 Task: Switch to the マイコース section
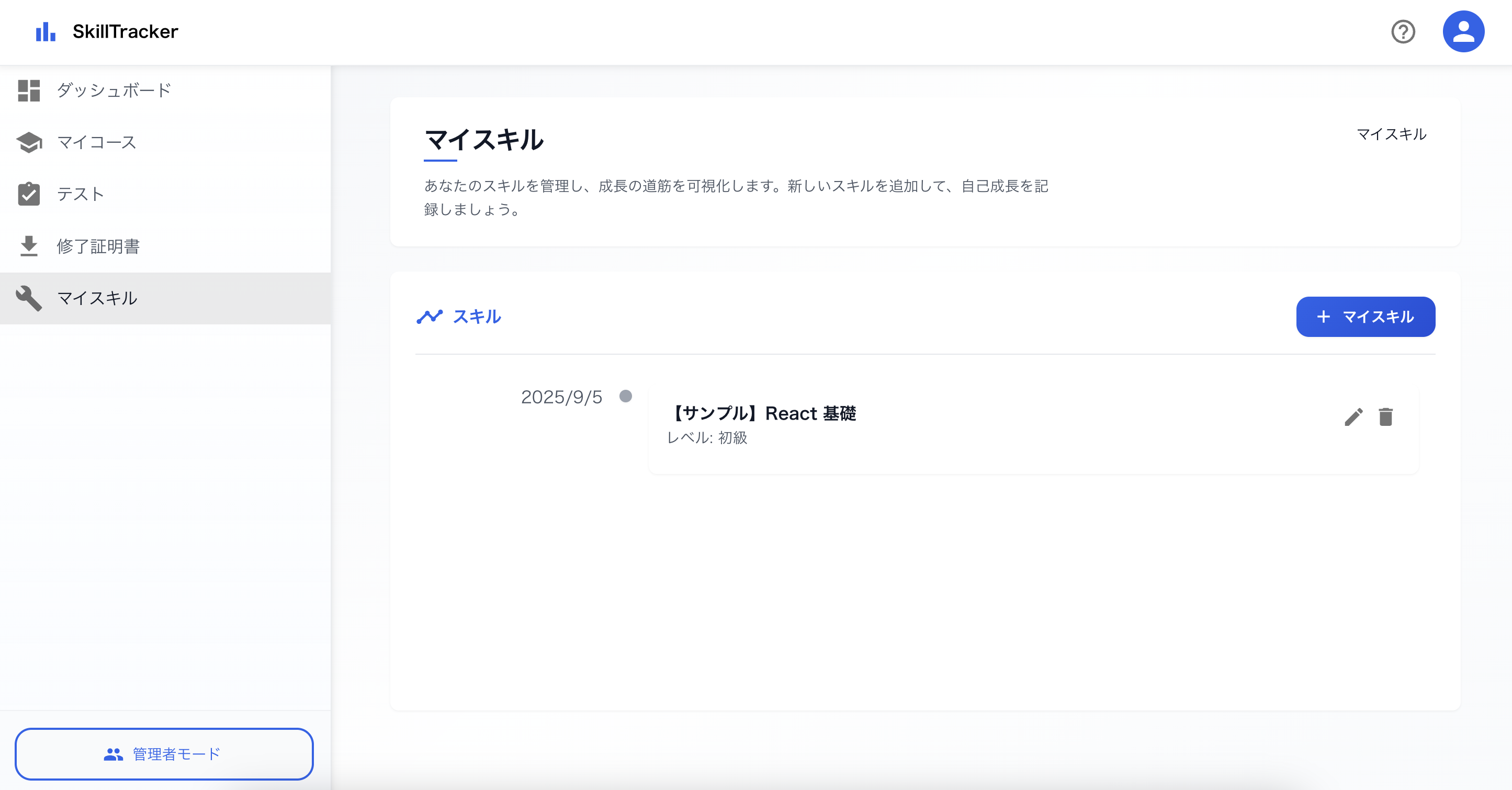pyautogui.click(x=96, y=142)
